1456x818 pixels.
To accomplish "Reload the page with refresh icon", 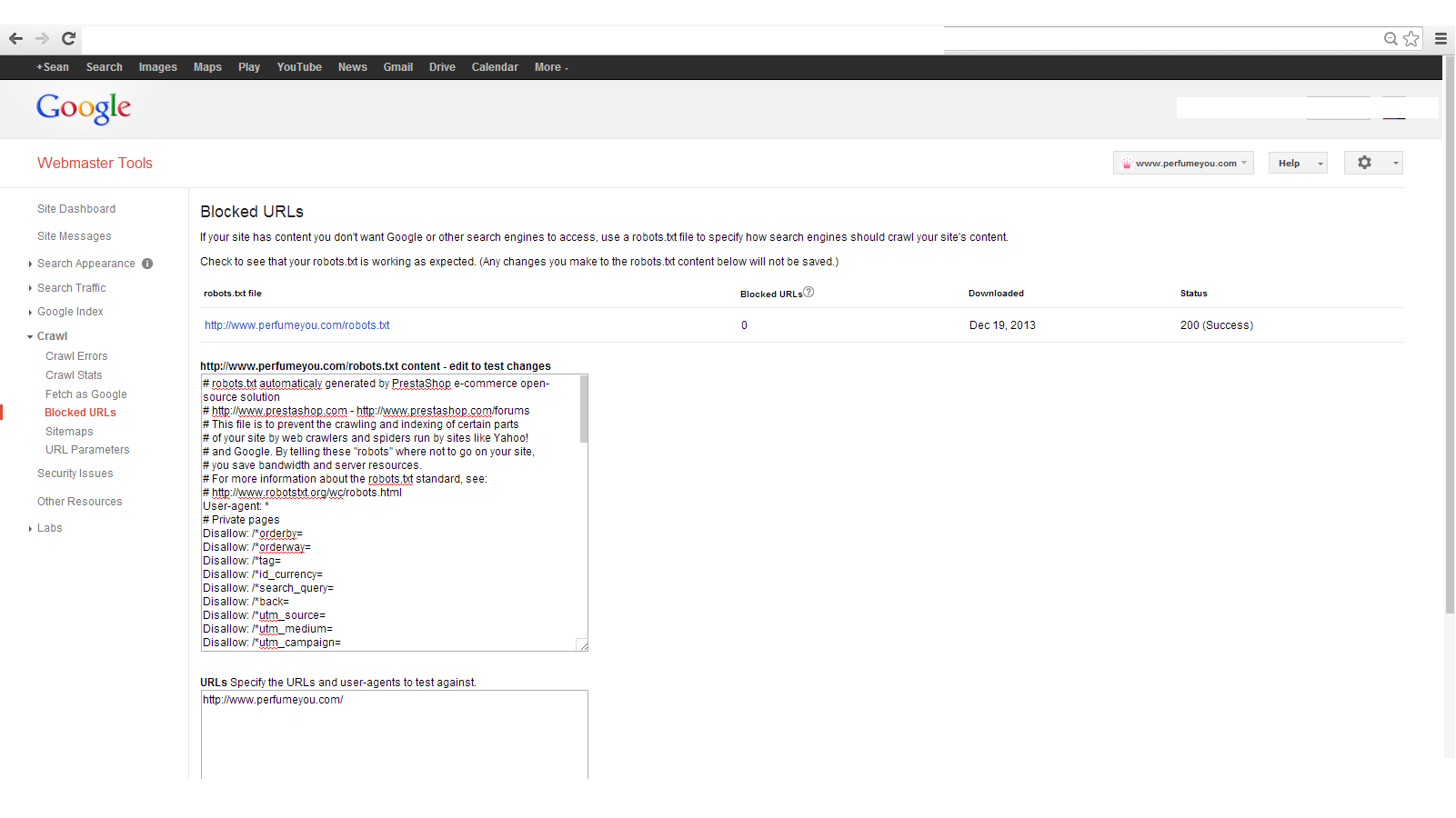I will pos(68,38).
